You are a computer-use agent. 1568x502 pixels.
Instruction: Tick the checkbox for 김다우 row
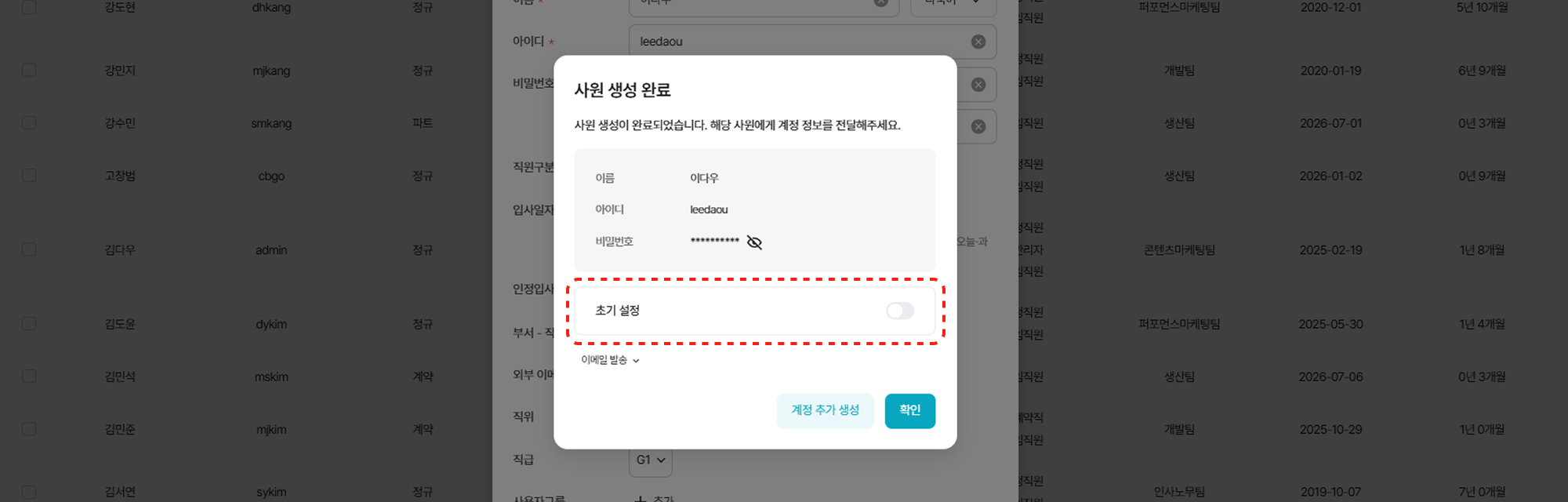pyautogui.click(x=29, y=249)
